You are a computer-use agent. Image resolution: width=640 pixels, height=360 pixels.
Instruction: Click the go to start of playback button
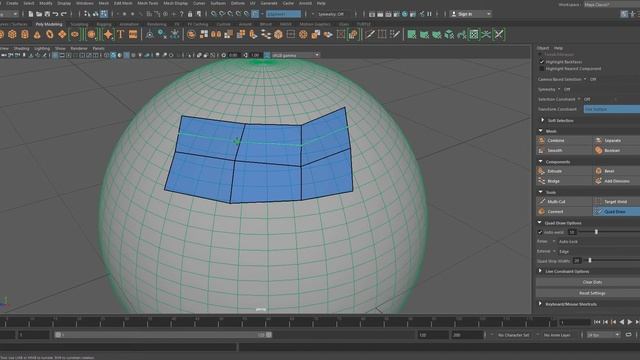(597, 322)
